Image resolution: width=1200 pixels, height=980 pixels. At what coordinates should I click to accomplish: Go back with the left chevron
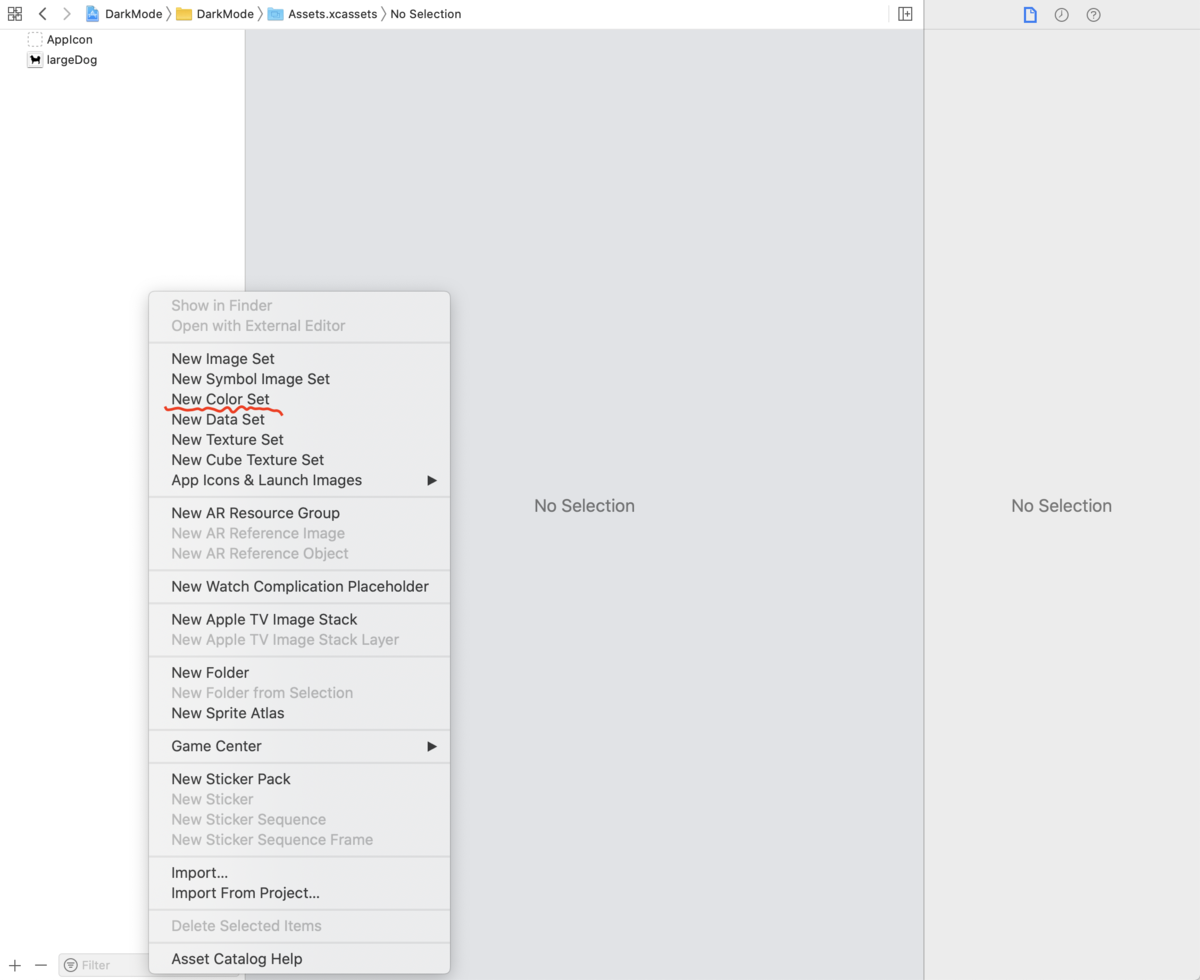(x=42, y=14)
